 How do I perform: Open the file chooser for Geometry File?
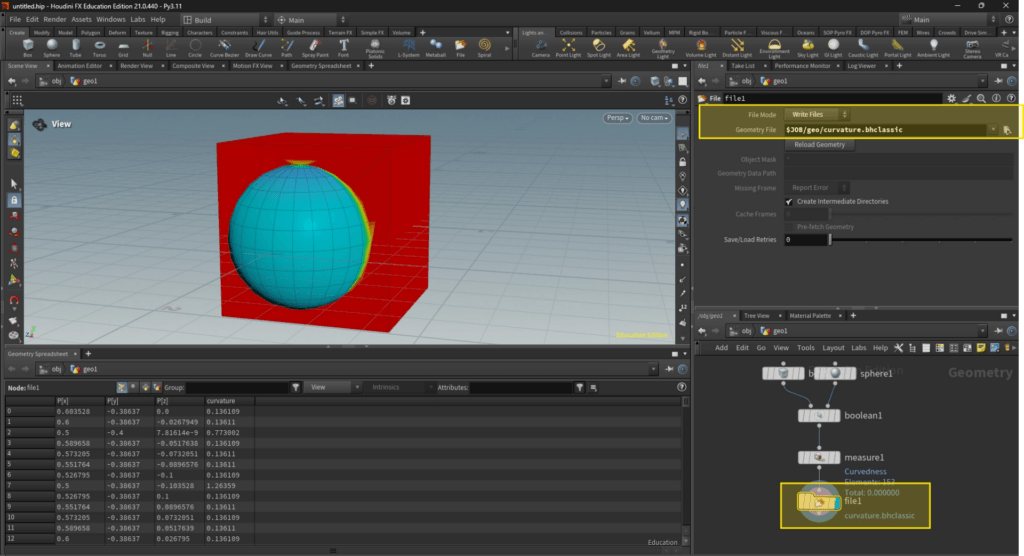point(1007,130)
